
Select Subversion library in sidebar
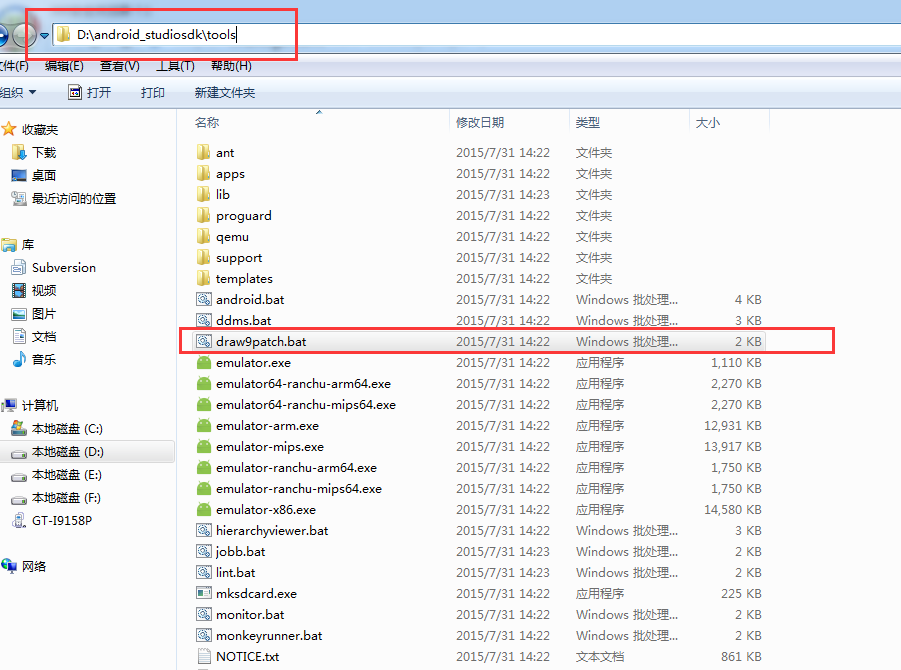click(54, 267)
